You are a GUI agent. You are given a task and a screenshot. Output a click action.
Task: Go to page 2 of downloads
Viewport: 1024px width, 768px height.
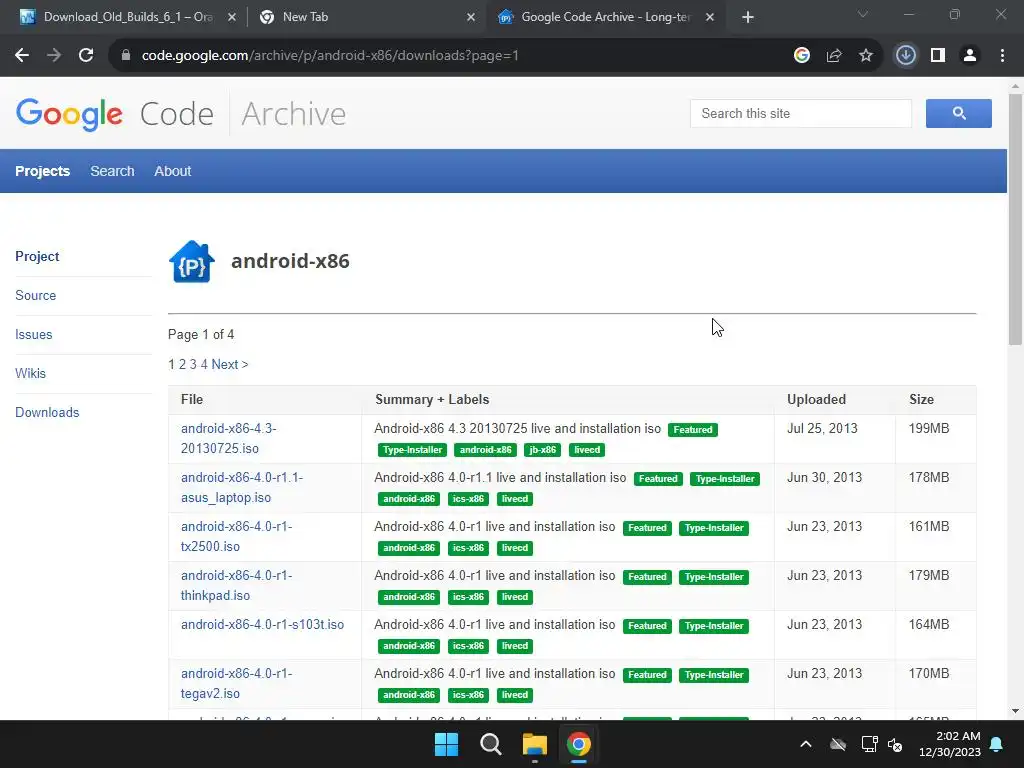pos(182,364)
